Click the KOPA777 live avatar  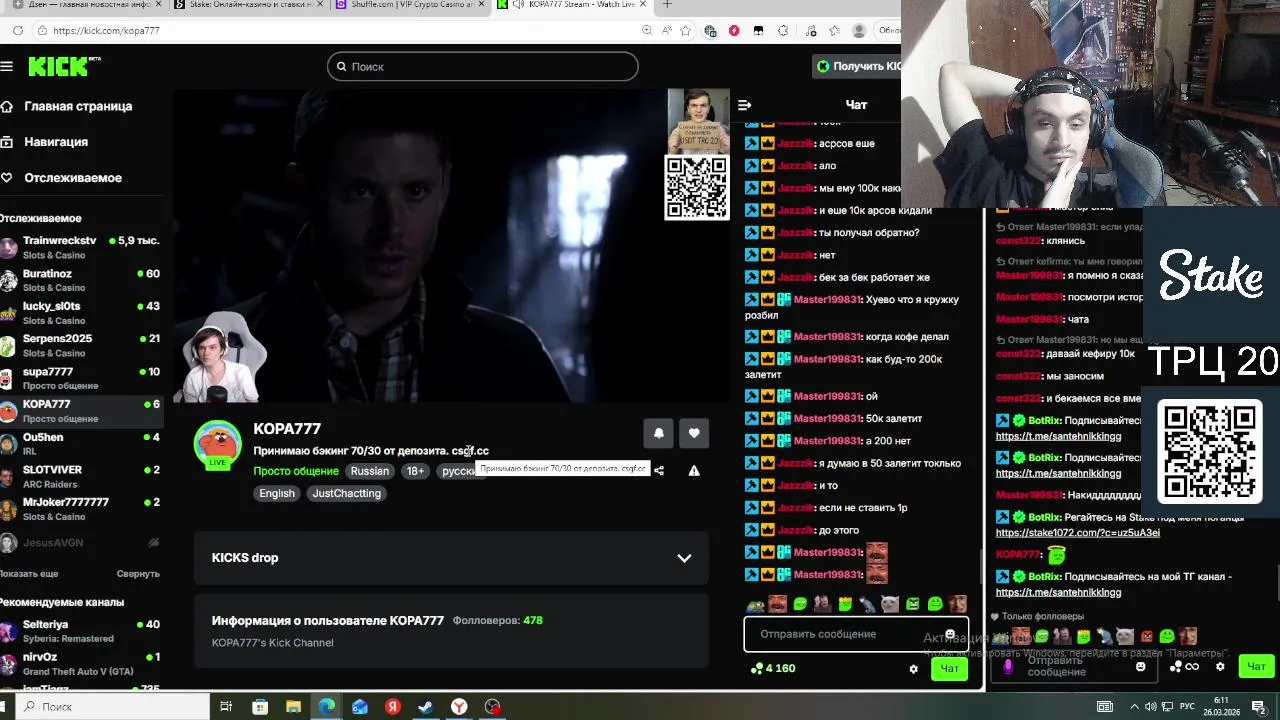[x=217, y=445]
